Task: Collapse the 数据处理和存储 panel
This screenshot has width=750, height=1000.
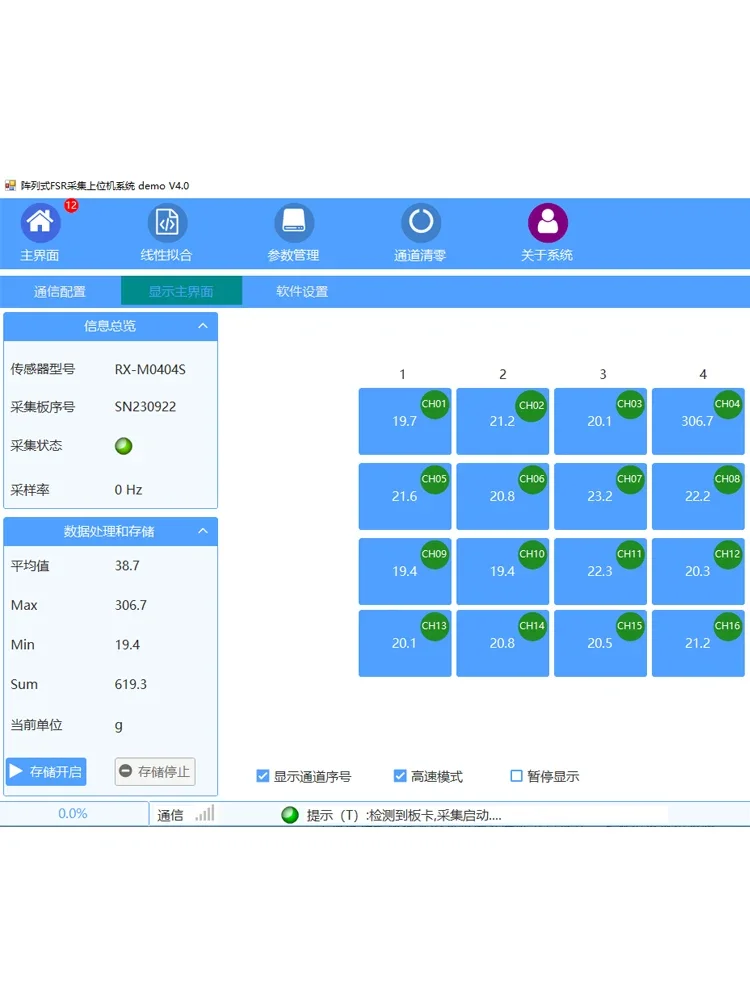Action: 203,531
